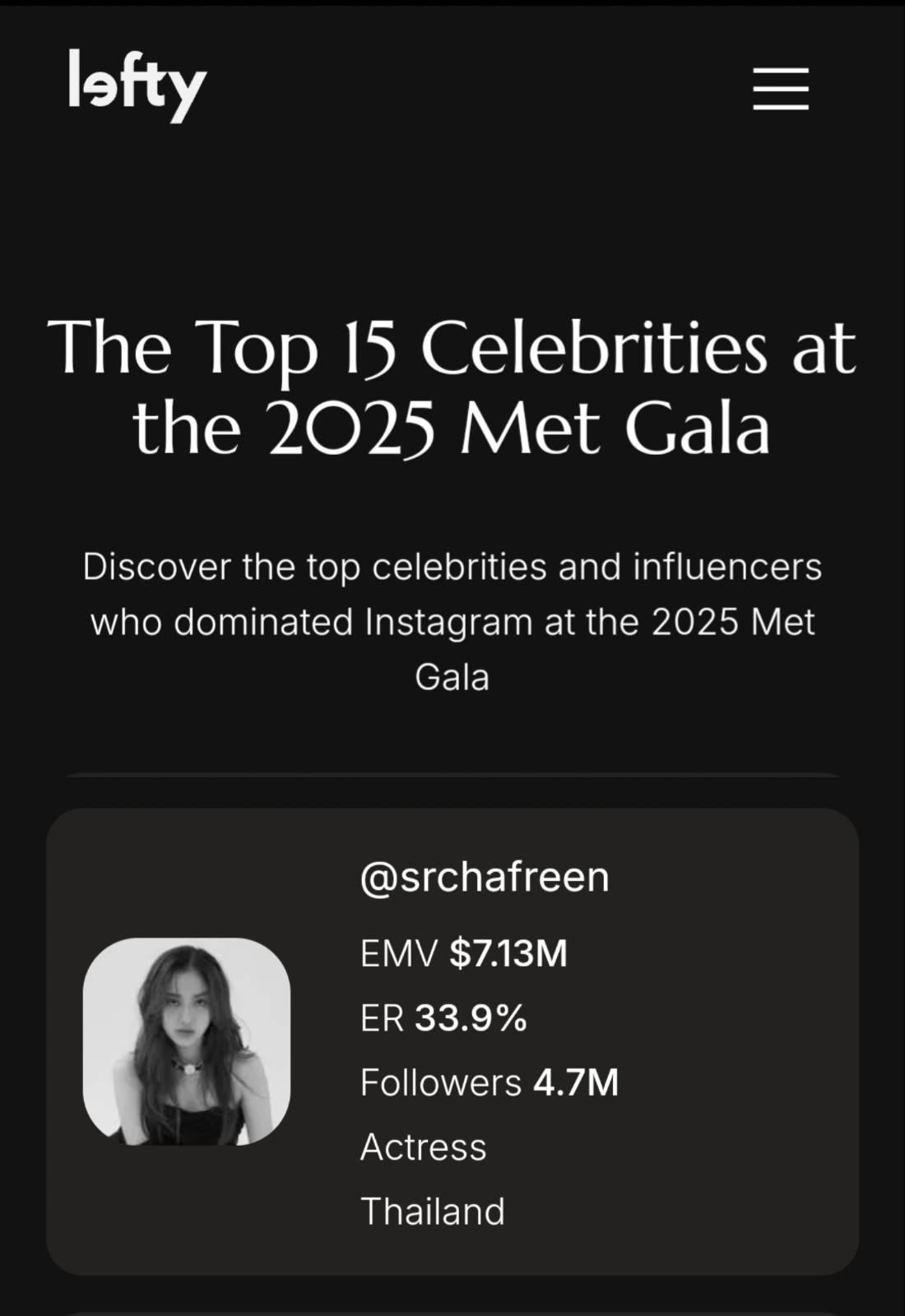The width and height of the screenshot is (905, 1316).
Task: Click the EMV $7.13M value
Action: (x=464, y=953)
